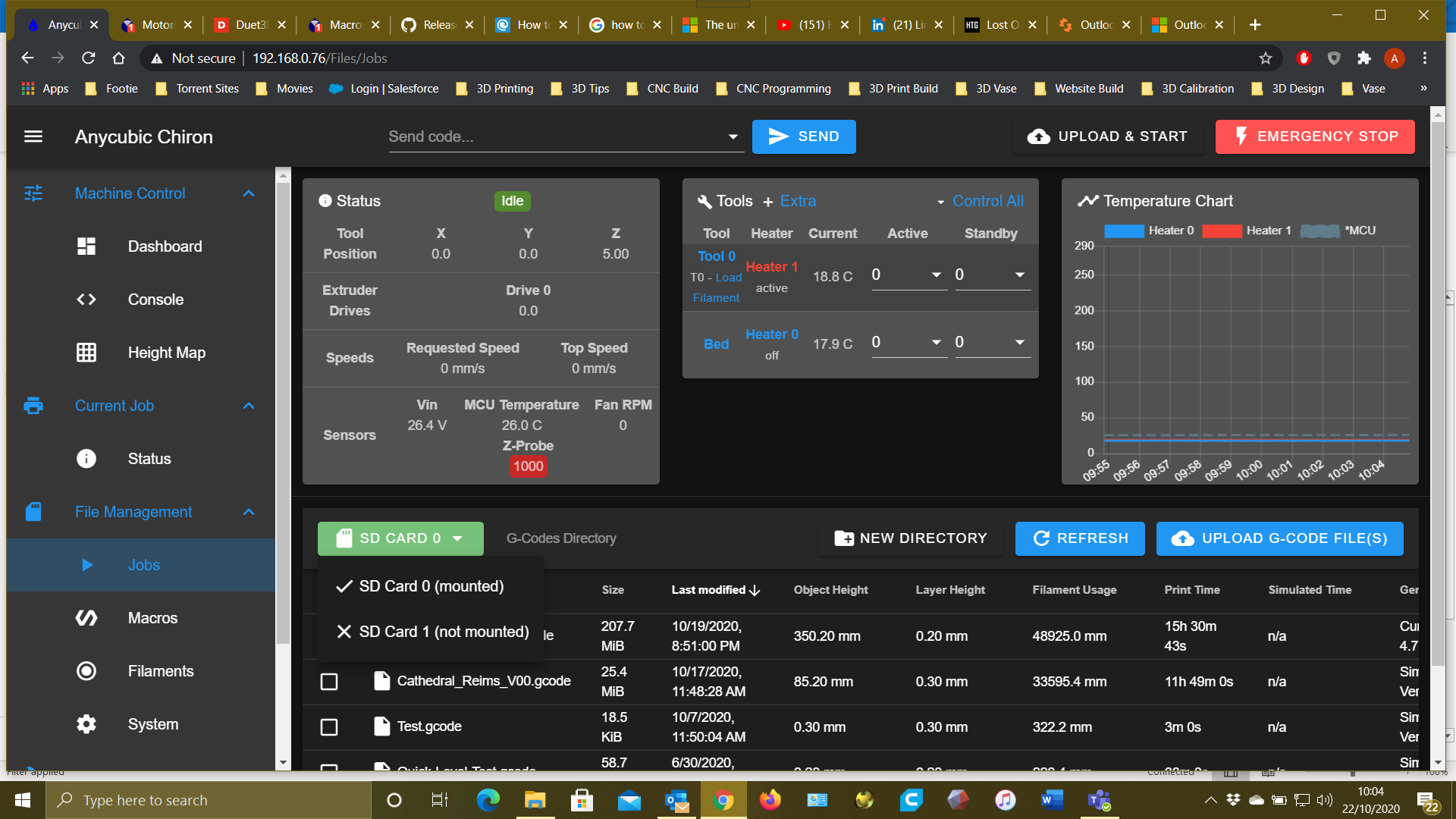Open File Explorer from taskbar
Screen dimensions: 1456x819
[x=535, y=800]
